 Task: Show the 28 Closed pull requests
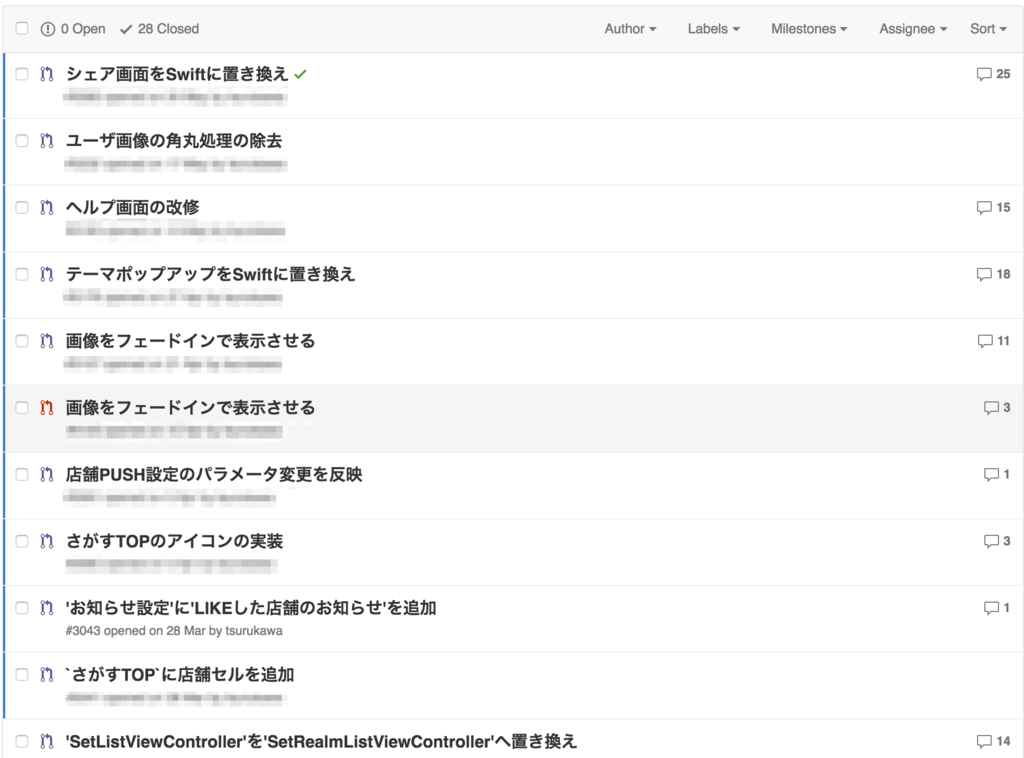tap(160, 29)
